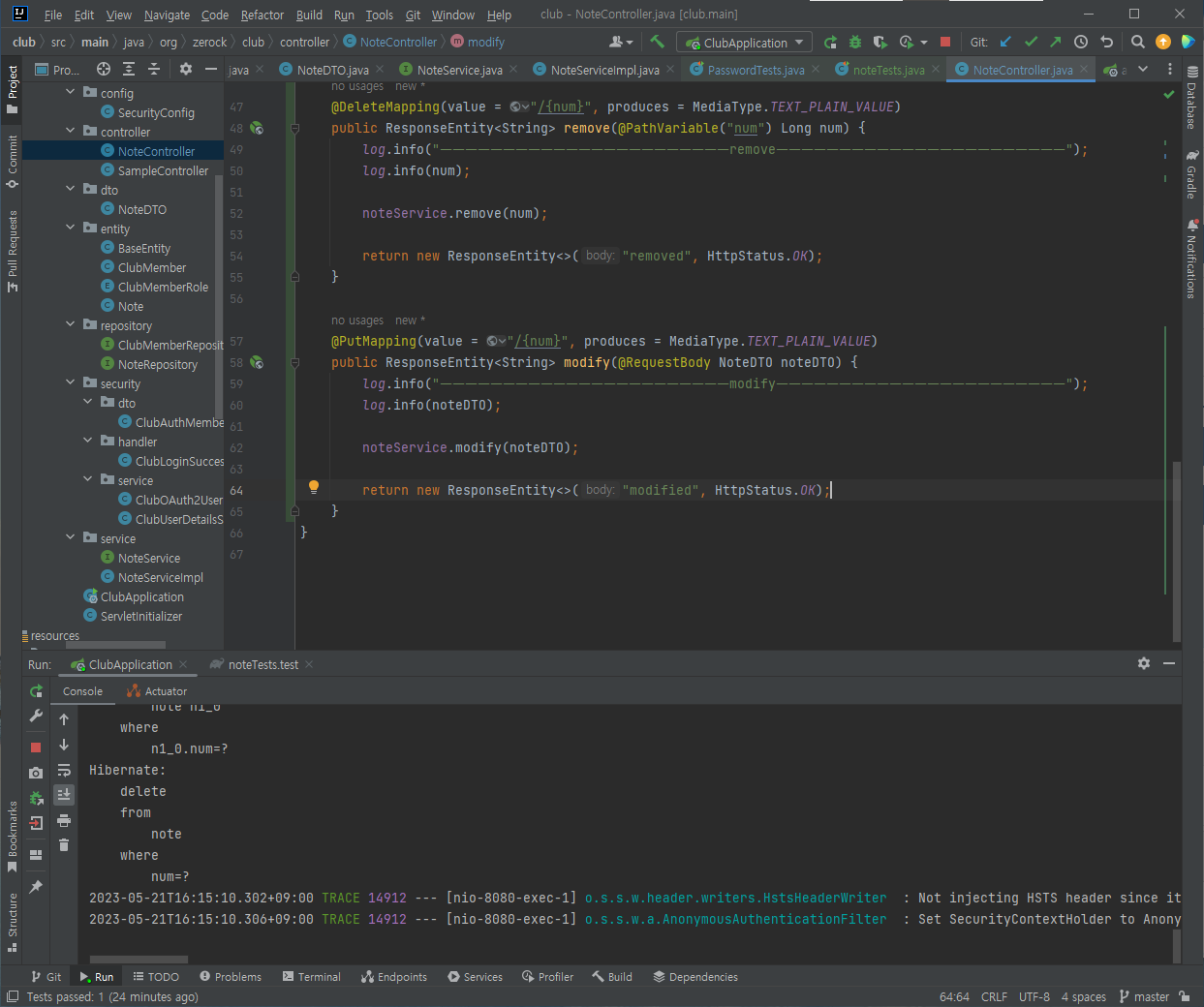Hide the Project panel with minus icon
The height and width of the screenshot is (1007, 1204).
click(x=210, y=69)
